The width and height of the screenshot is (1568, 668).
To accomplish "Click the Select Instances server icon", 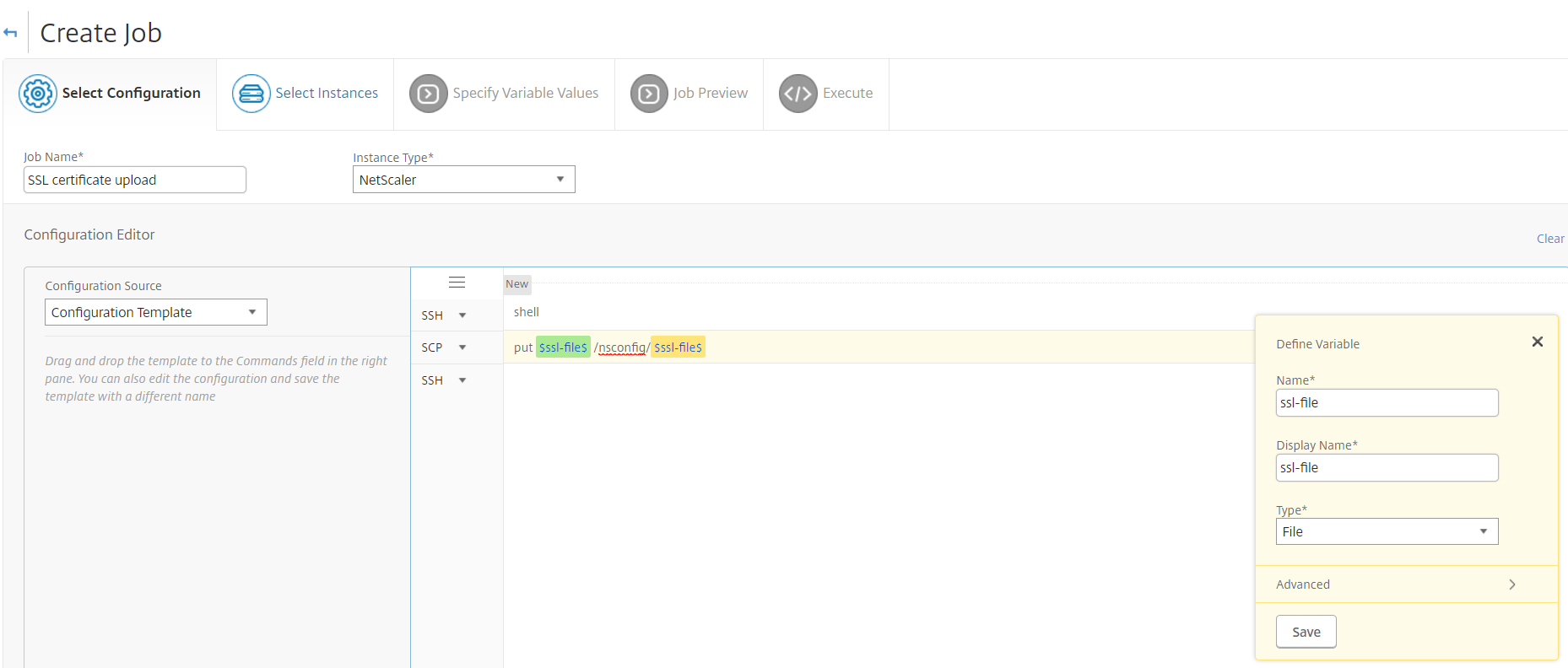I will pyautogui.click(x=251, y=94).
